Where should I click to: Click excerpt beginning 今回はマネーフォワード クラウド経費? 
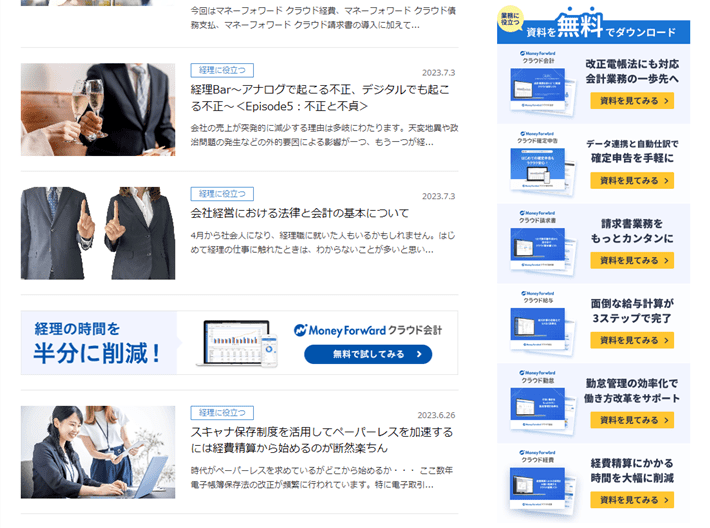323,18
